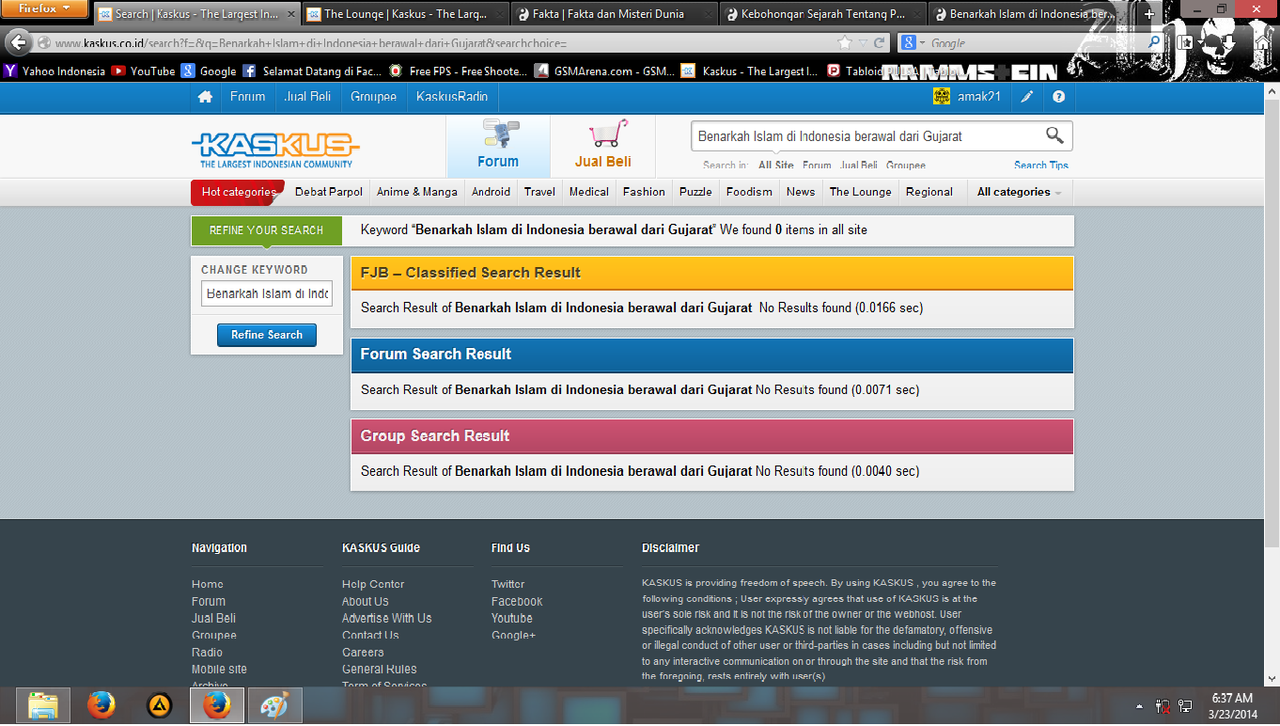Open Debat Parpol category

click(329, 192)
